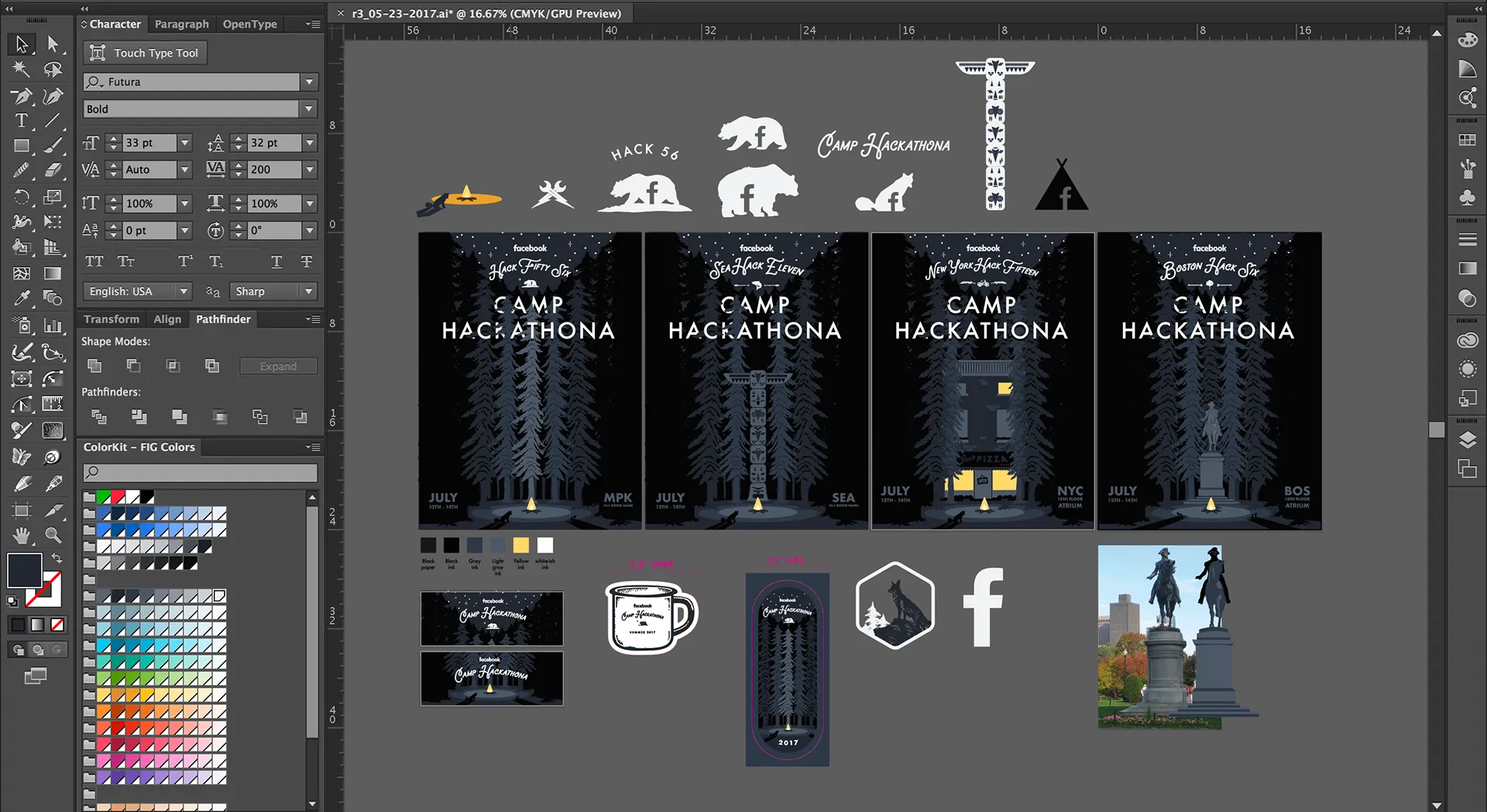
Task: Apply the Minus Back pathfinder
Action: coord(300,417)
